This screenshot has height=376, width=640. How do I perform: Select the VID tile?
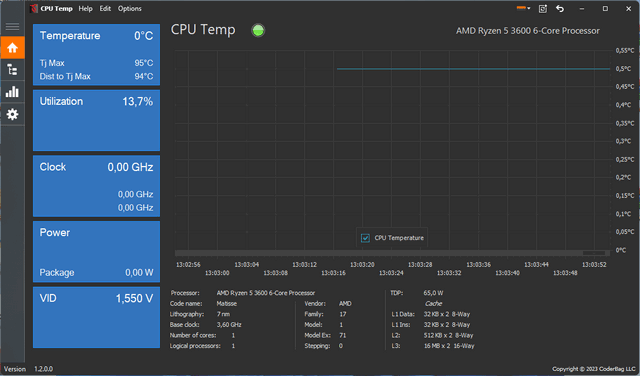coord(96,317)
